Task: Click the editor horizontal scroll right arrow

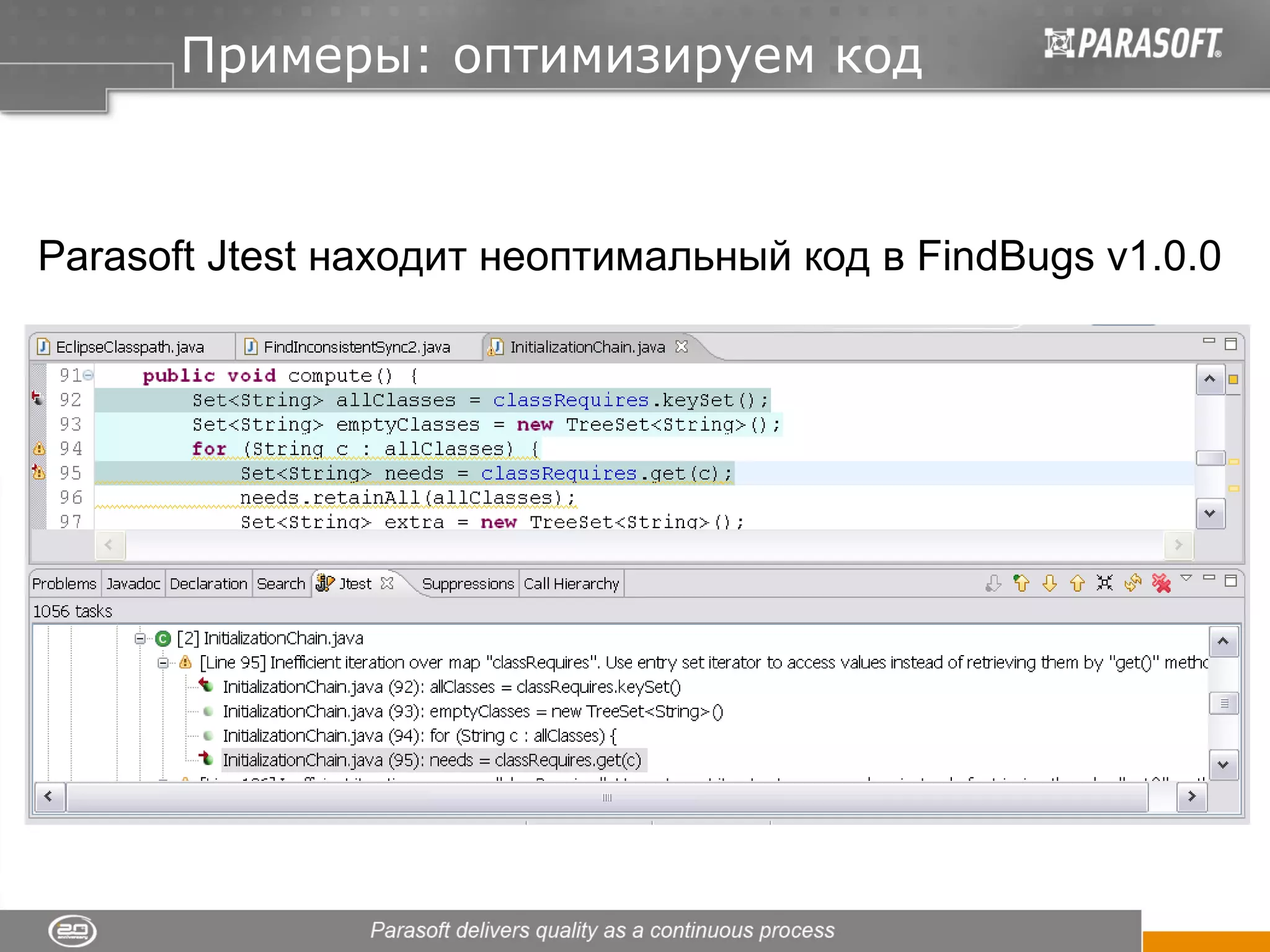Action: [x=1178, y=545]
